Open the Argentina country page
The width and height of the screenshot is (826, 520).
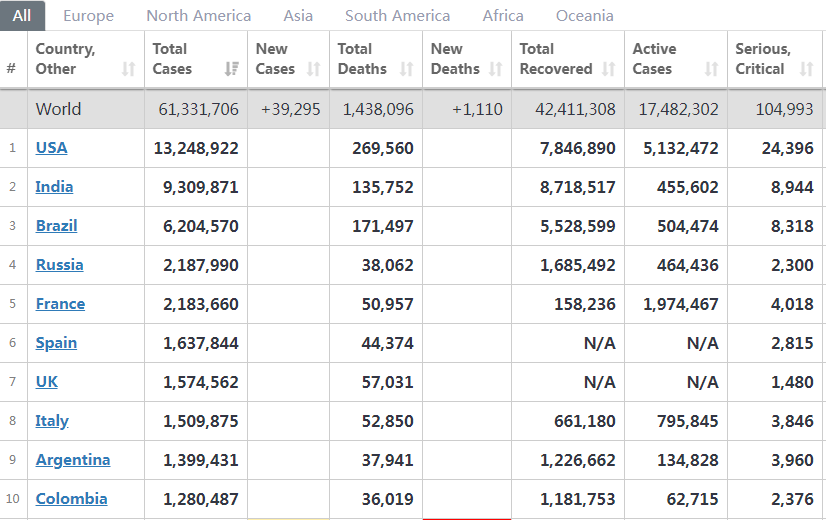(73, 460)
